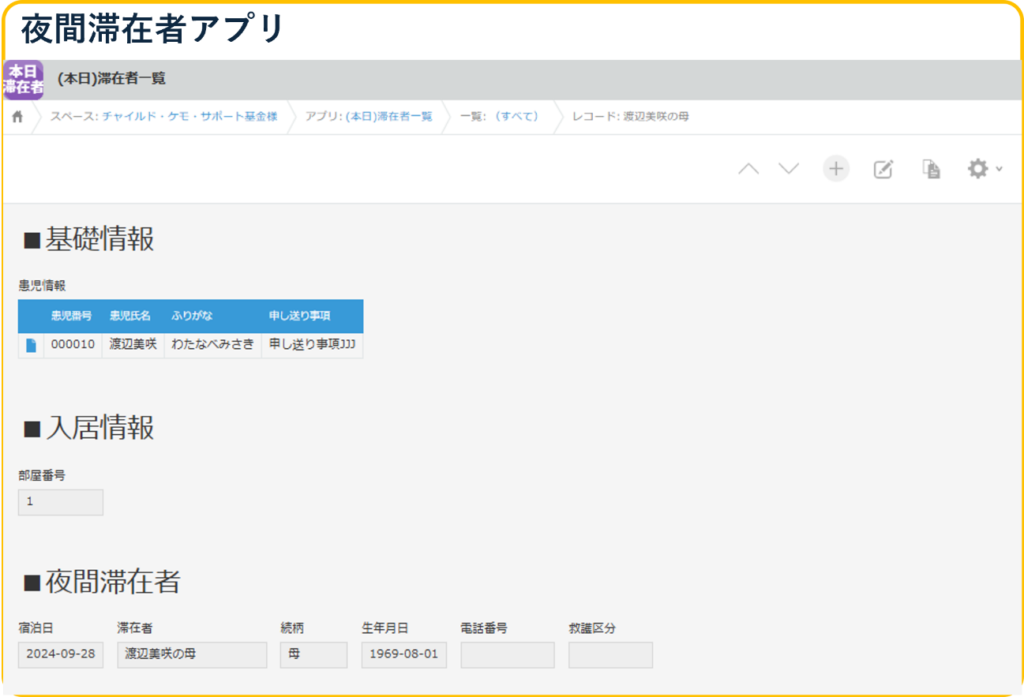1024x697 pixels.
Task: Click the ■入居情報 section heading
Action: coord(89,428)
